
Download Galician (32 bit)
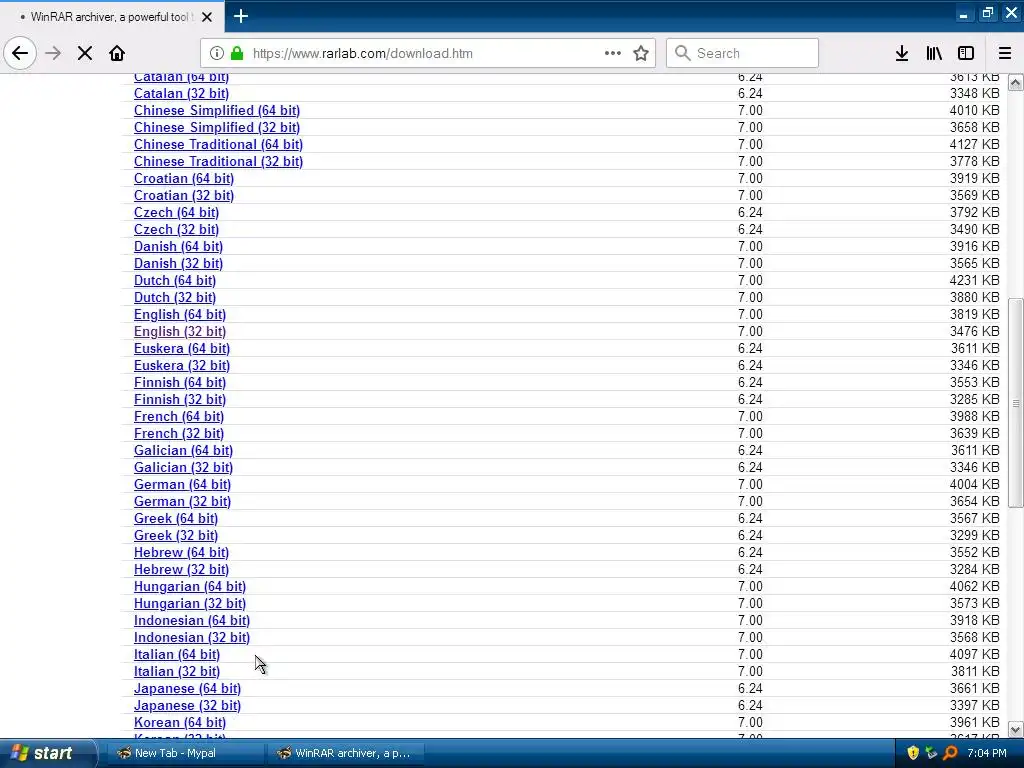[184, 467]
